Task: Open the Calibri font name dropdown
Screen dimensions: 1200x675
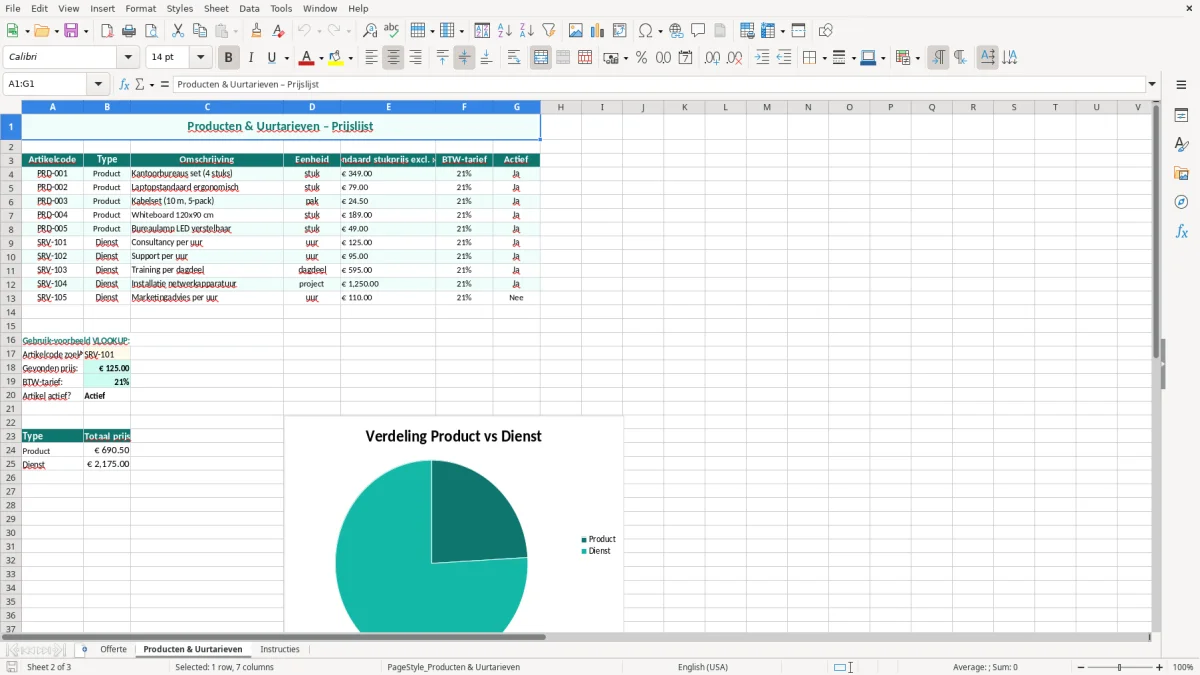Action: click(x=128, y=58)
